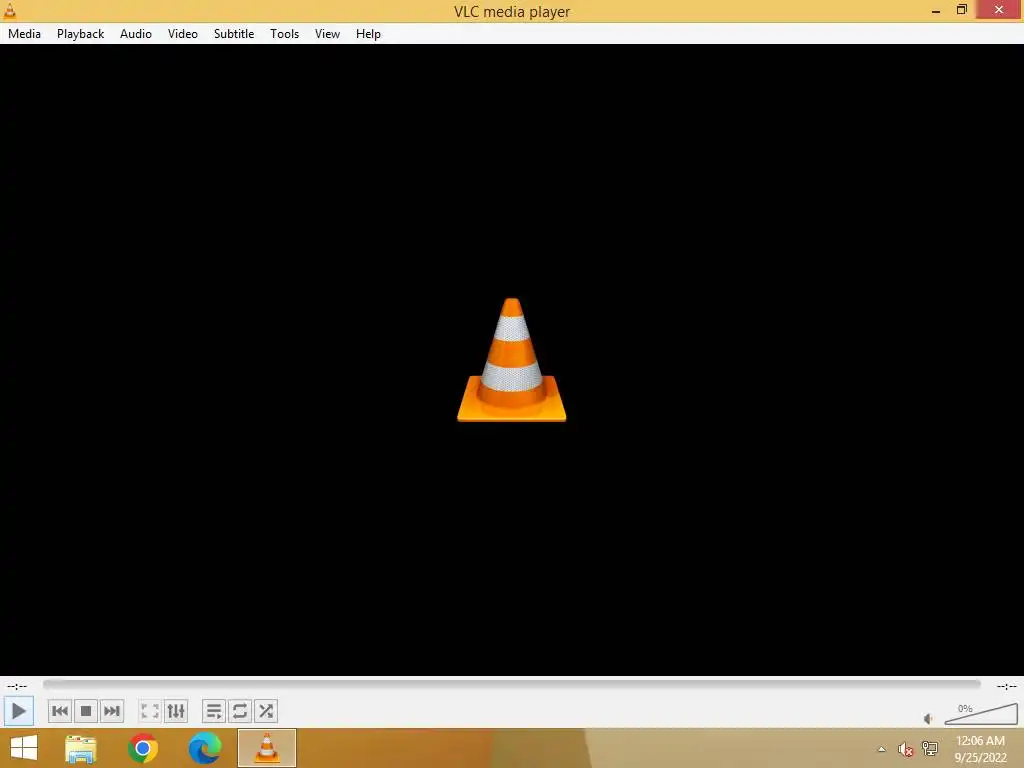
Task: Close the VLC media player window
Action: pos(999,9)
